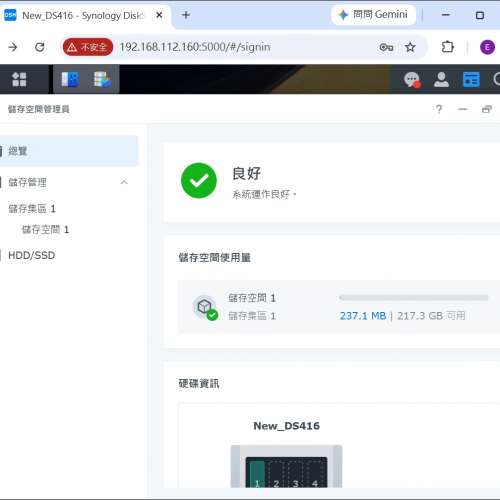
Task: Click 儲存集區 1 in the usage card
Action: coord(252,316)
